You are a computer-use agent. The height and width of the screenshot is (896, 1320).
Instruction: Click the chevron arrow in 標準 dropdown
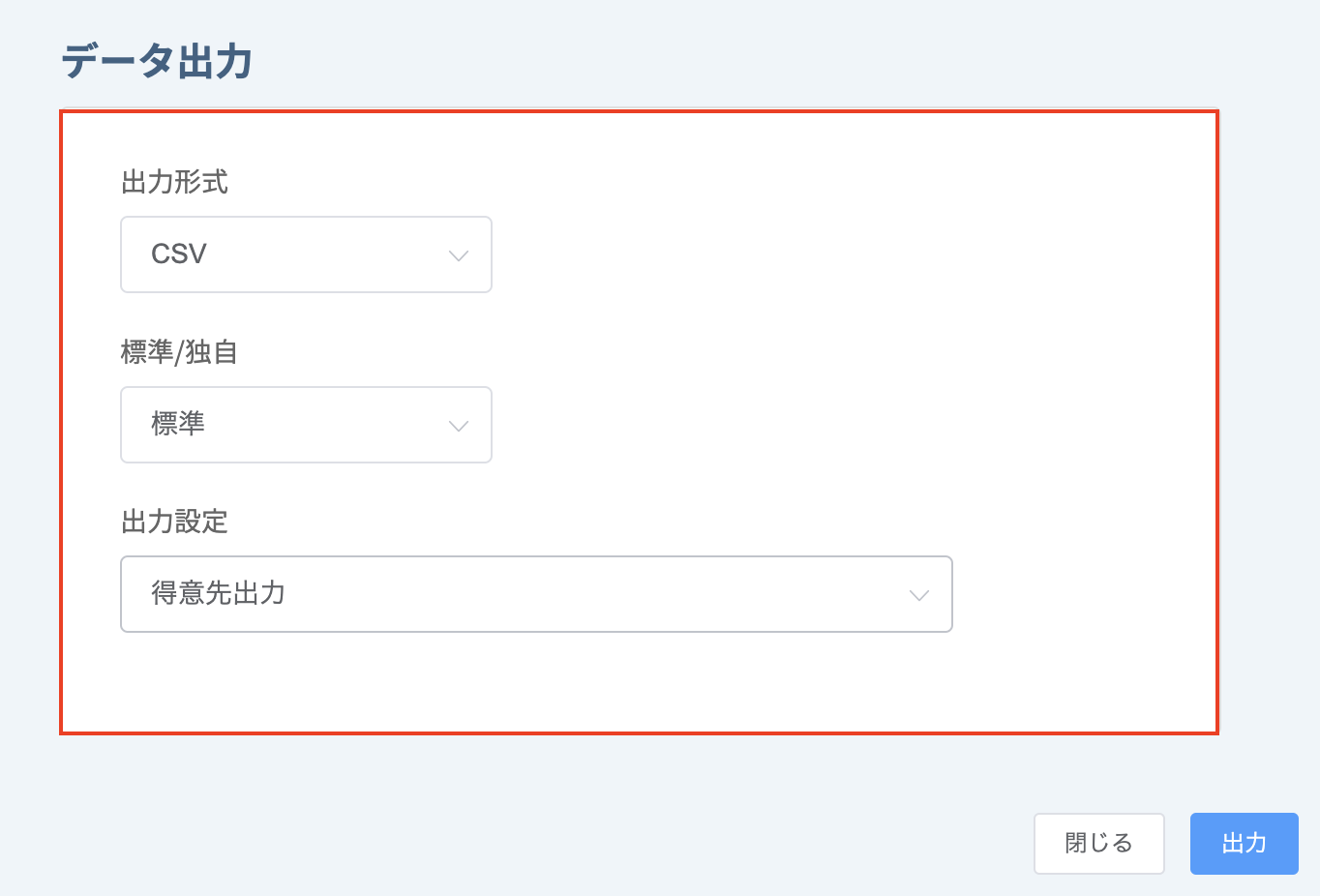(459, 426)
